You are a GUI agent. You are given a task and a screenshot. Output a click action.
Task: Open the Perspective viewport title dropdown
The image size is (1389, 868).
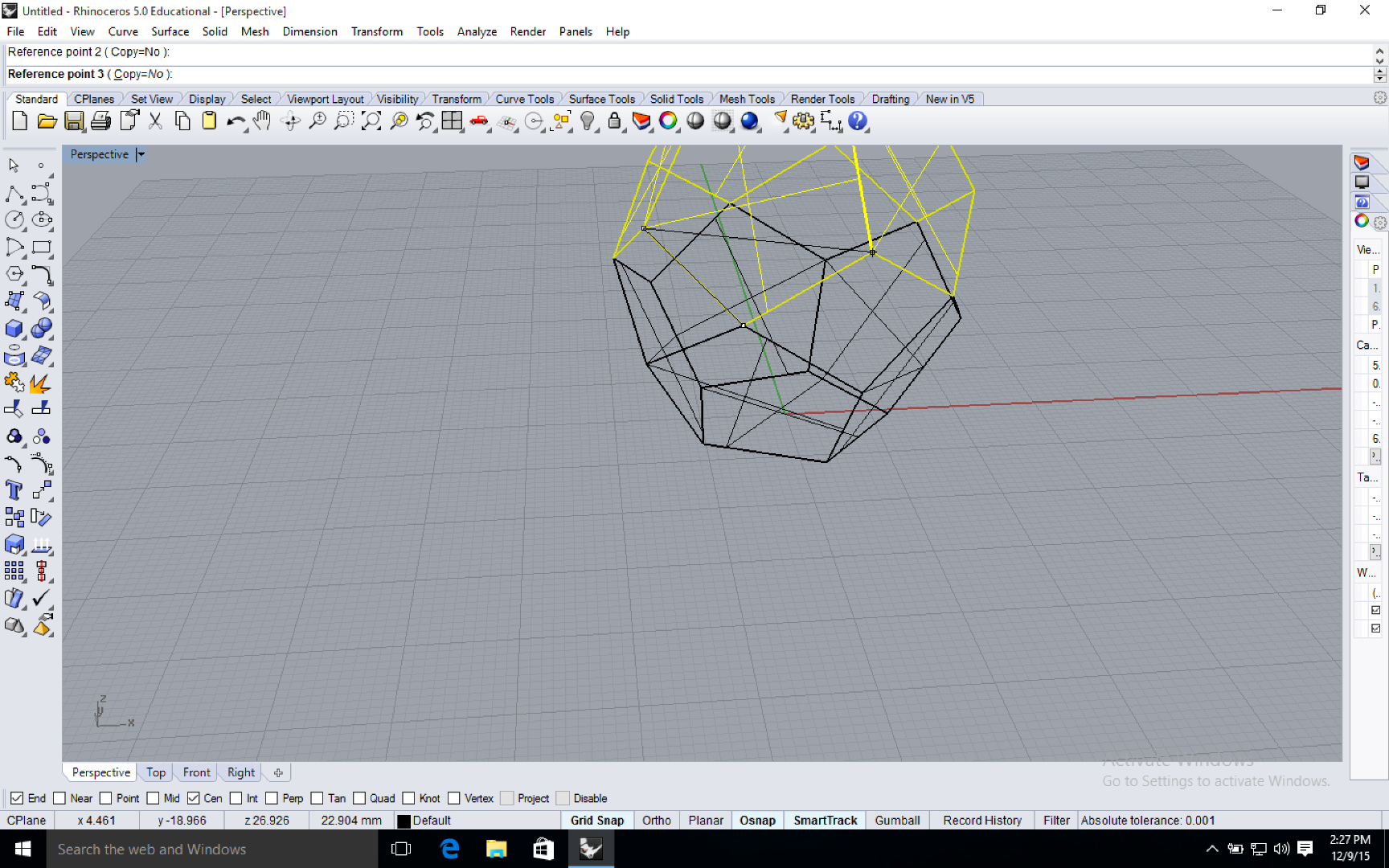(x=141, y=154)
